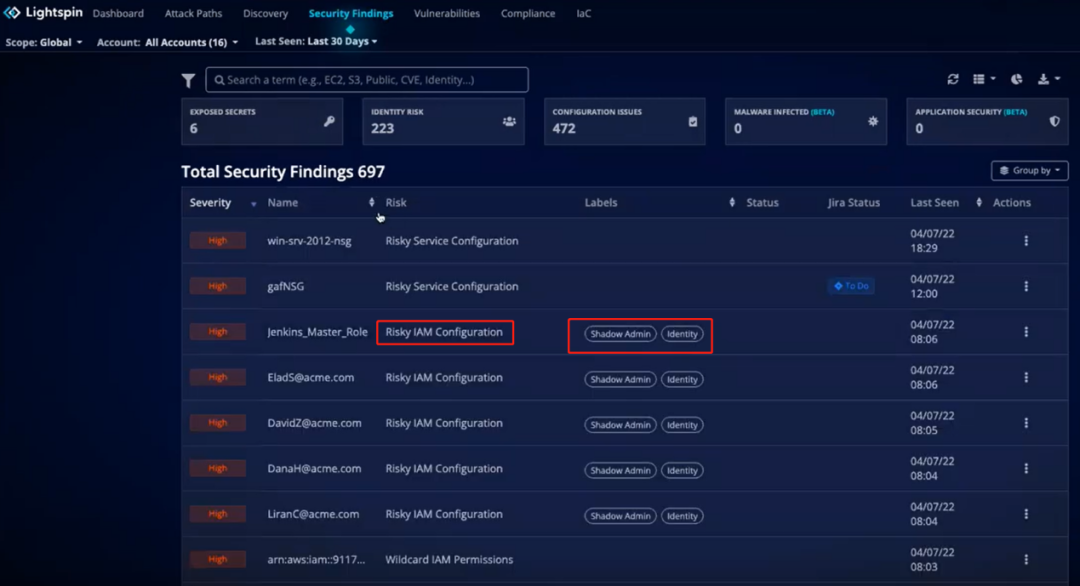Click the To Do Jira status badge
The height and width of the screenshot is (586, 1080).
[x=851, y=286]
